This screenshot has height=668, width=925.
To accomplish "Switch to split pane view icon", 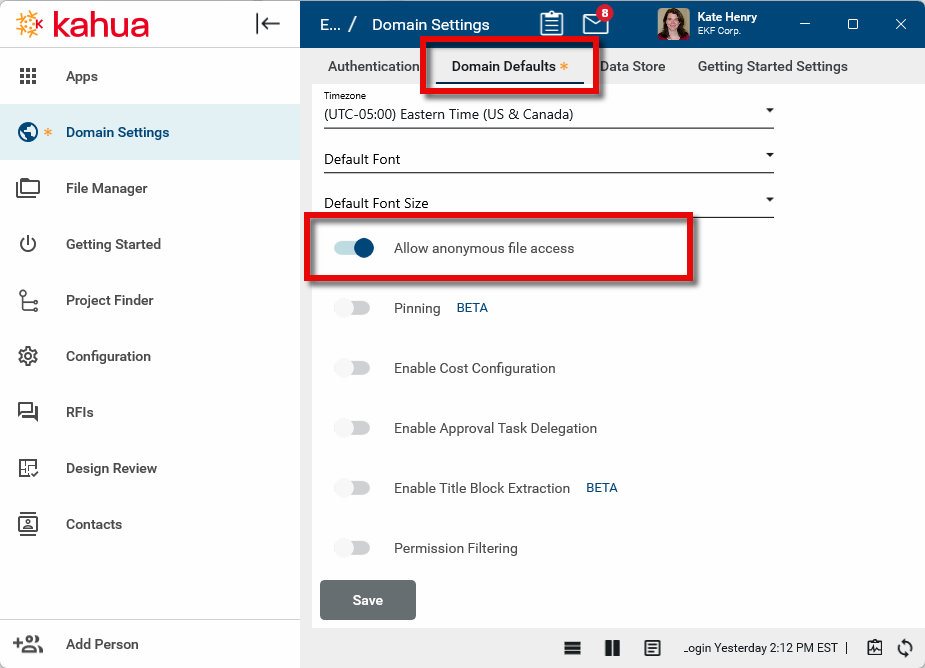I will click(x=613, y=647).
